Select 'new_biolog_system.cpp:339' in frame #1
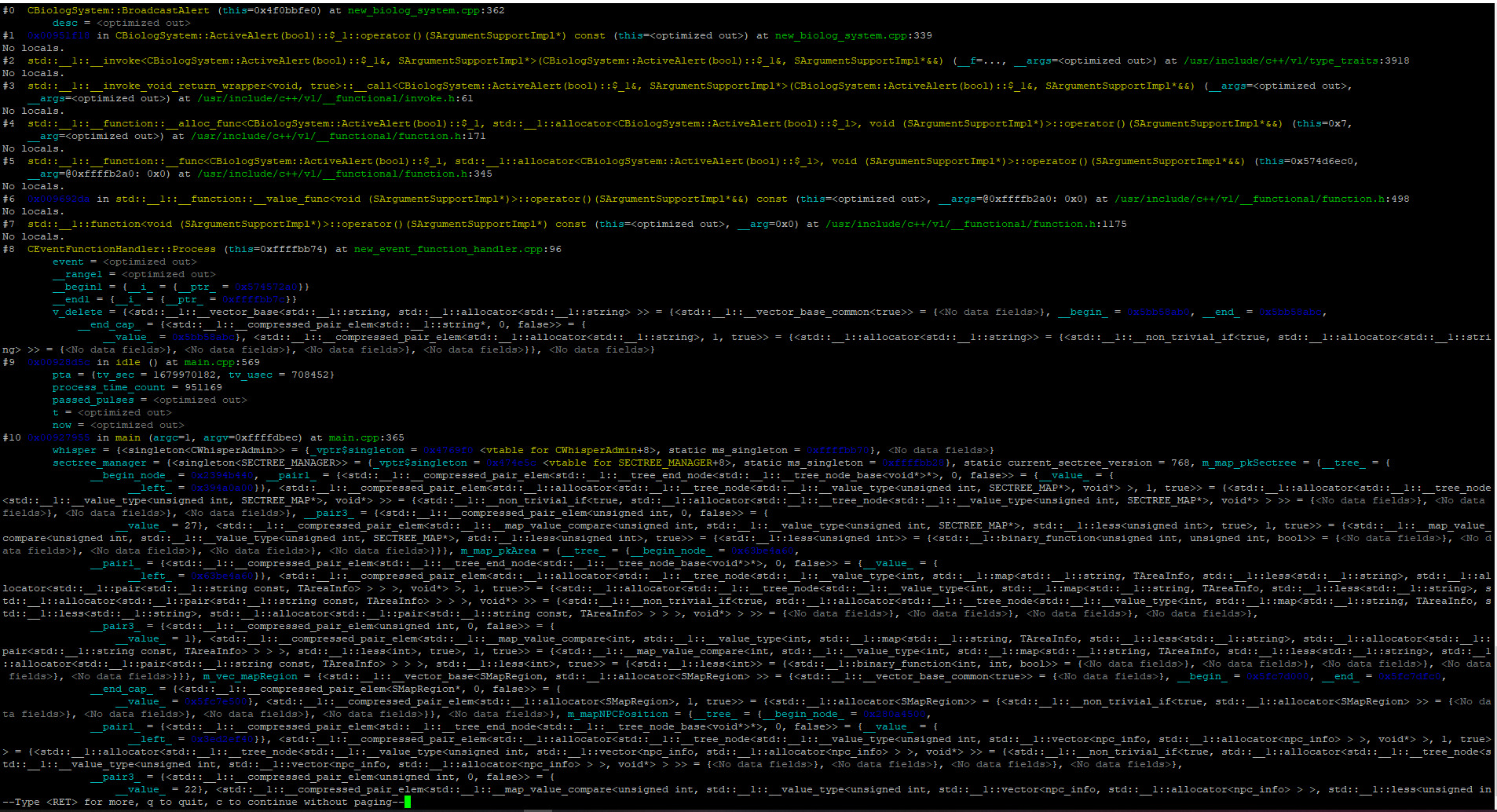 [x=854, y=35]
